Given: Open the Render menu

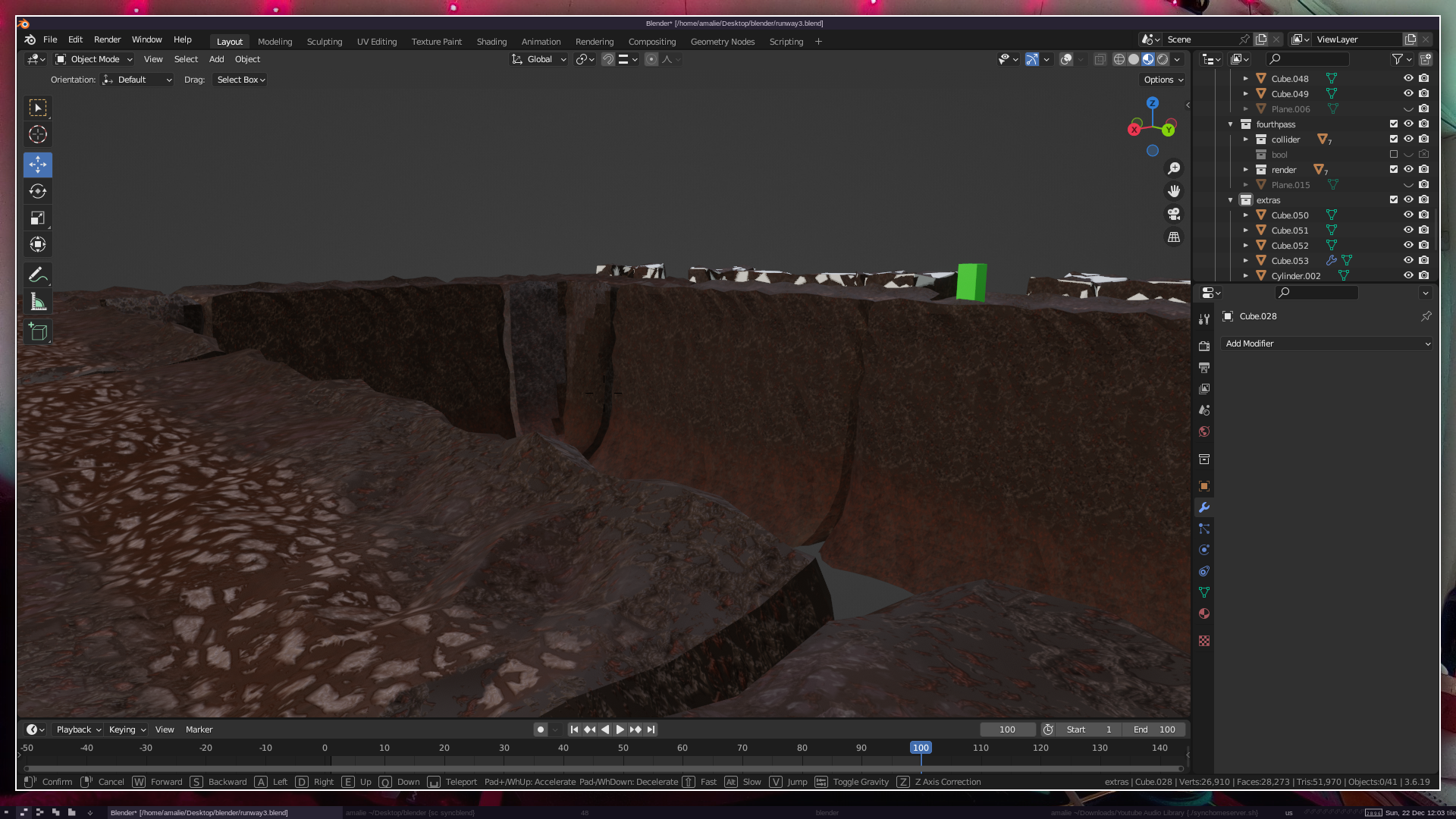Looking at the screenshot, I should coord(107,39).
